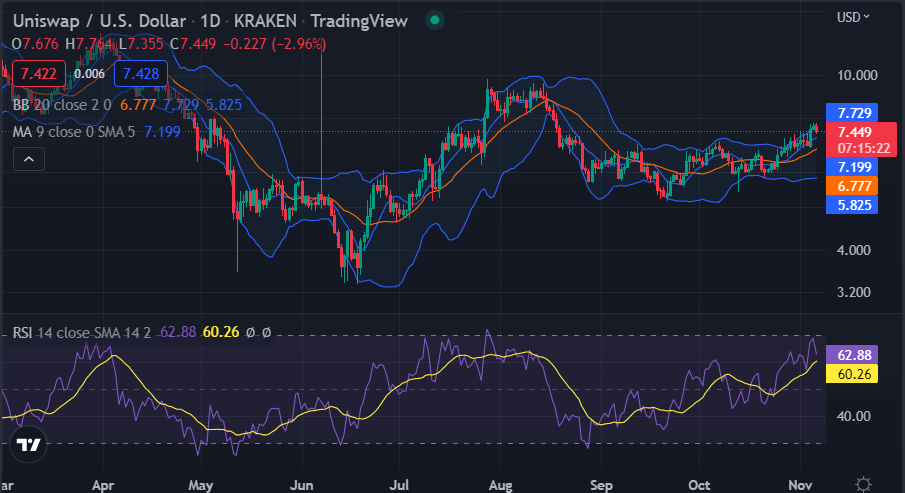Select the MA 9 close 0 SMA 5 indicator label
905x493 pixels.
coord(74,132)
